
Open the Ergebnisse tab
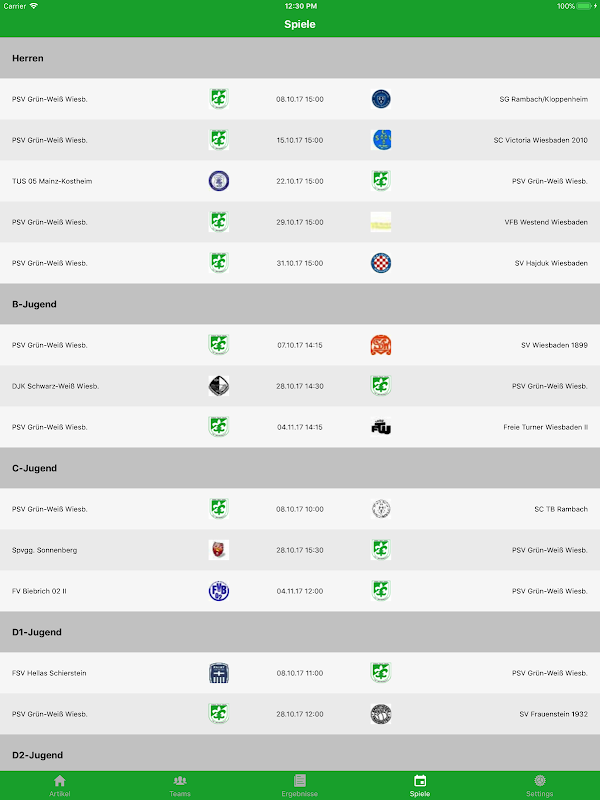point(299,785)
